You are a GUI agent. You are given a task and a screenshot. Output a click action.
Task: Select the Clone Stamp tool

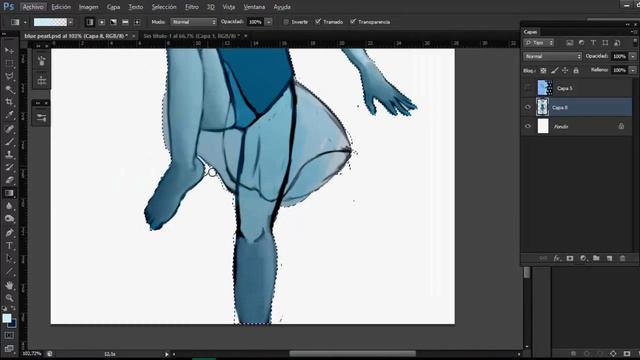pyautogui.click(x=9, y=154)
